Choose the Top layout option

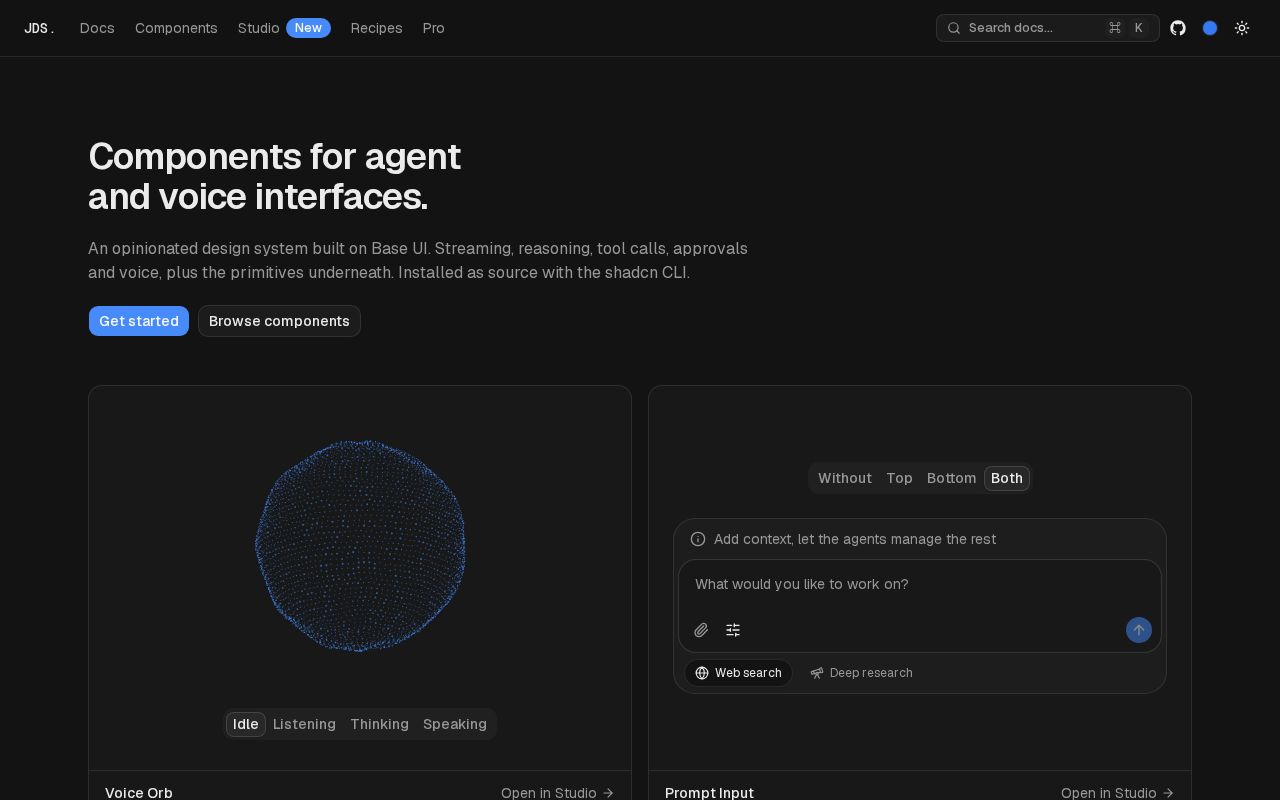(x=899, y=478)
